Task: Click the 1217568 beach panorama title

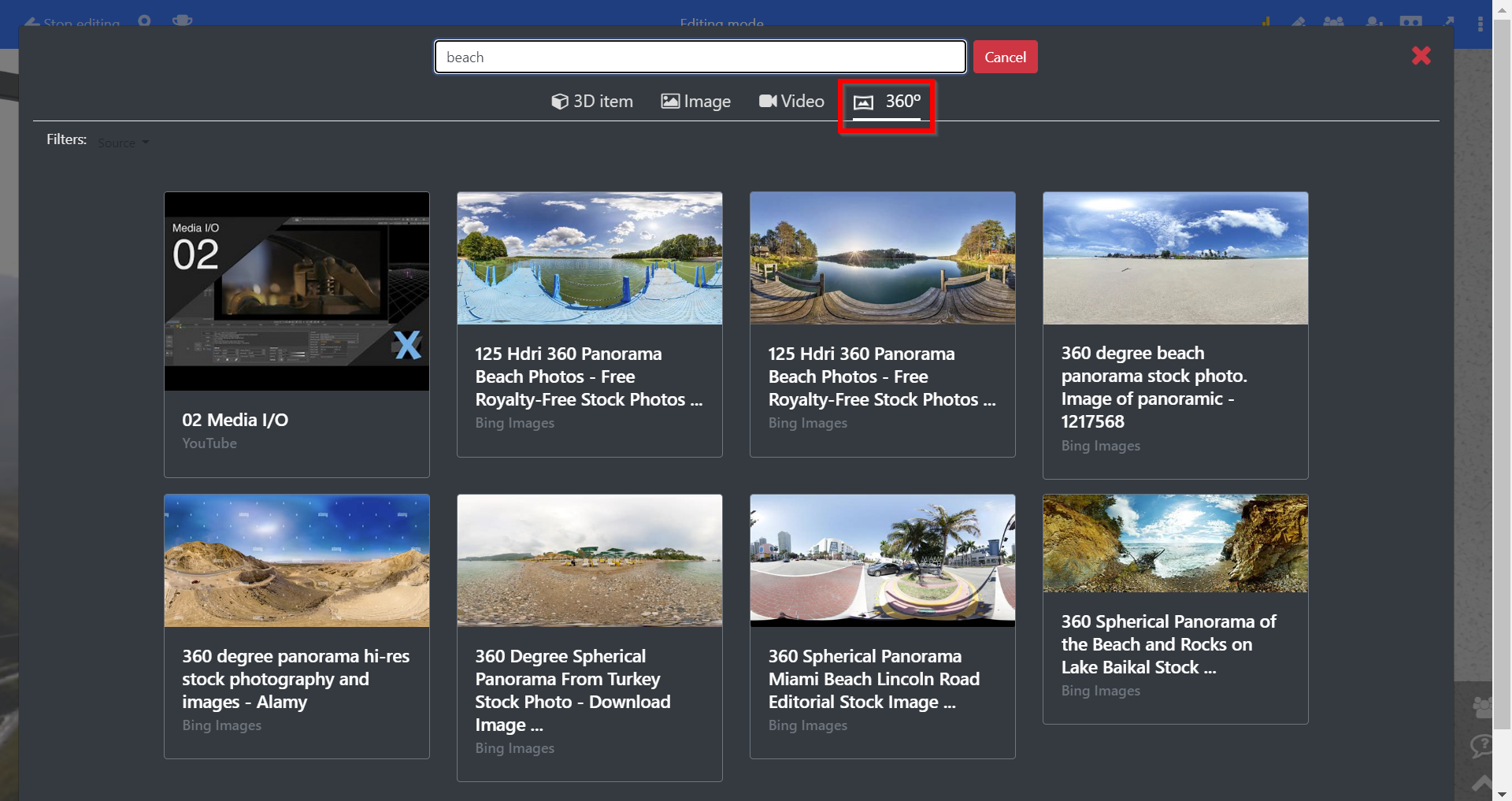Action: [1154, 388]
